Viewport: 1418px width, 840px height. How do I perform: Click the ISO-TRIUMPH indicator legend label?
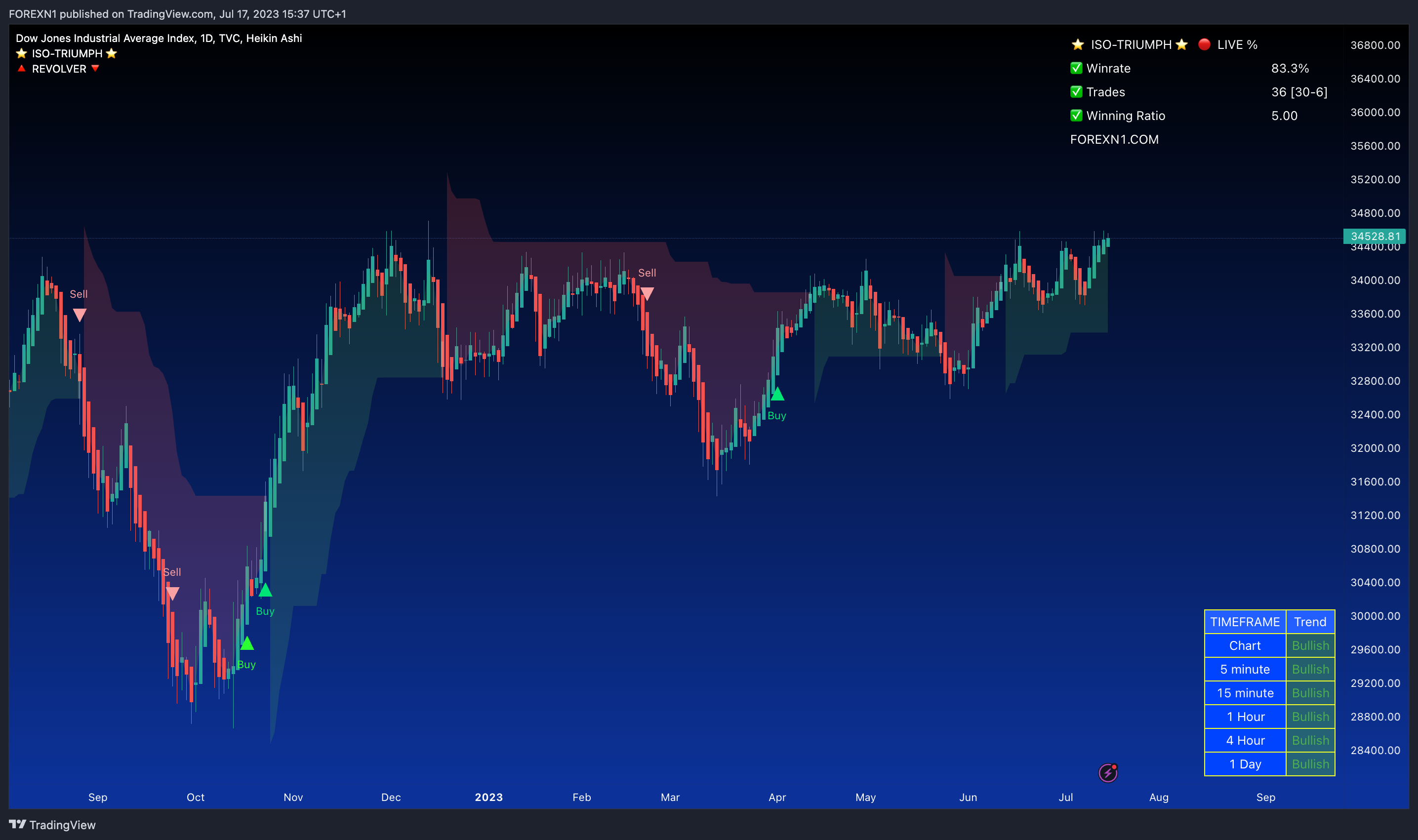(x=67, y=53)
